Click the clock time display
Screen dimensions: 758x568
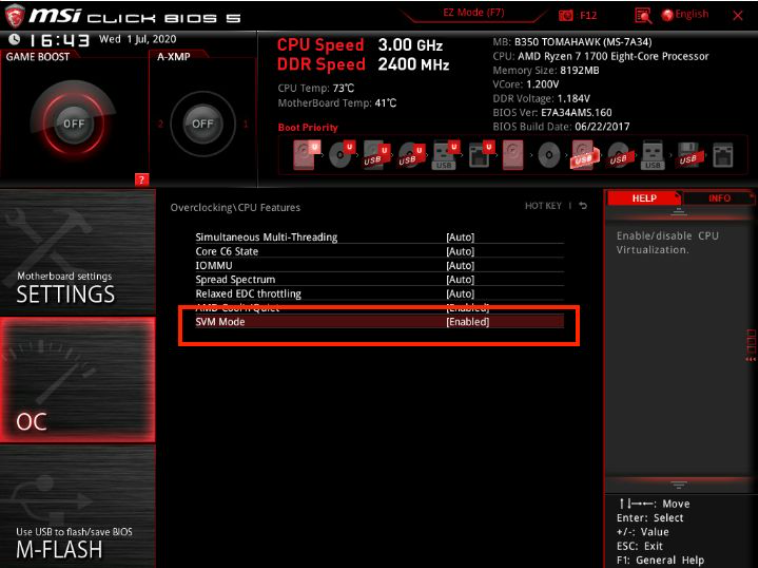(x=59, y=40)
